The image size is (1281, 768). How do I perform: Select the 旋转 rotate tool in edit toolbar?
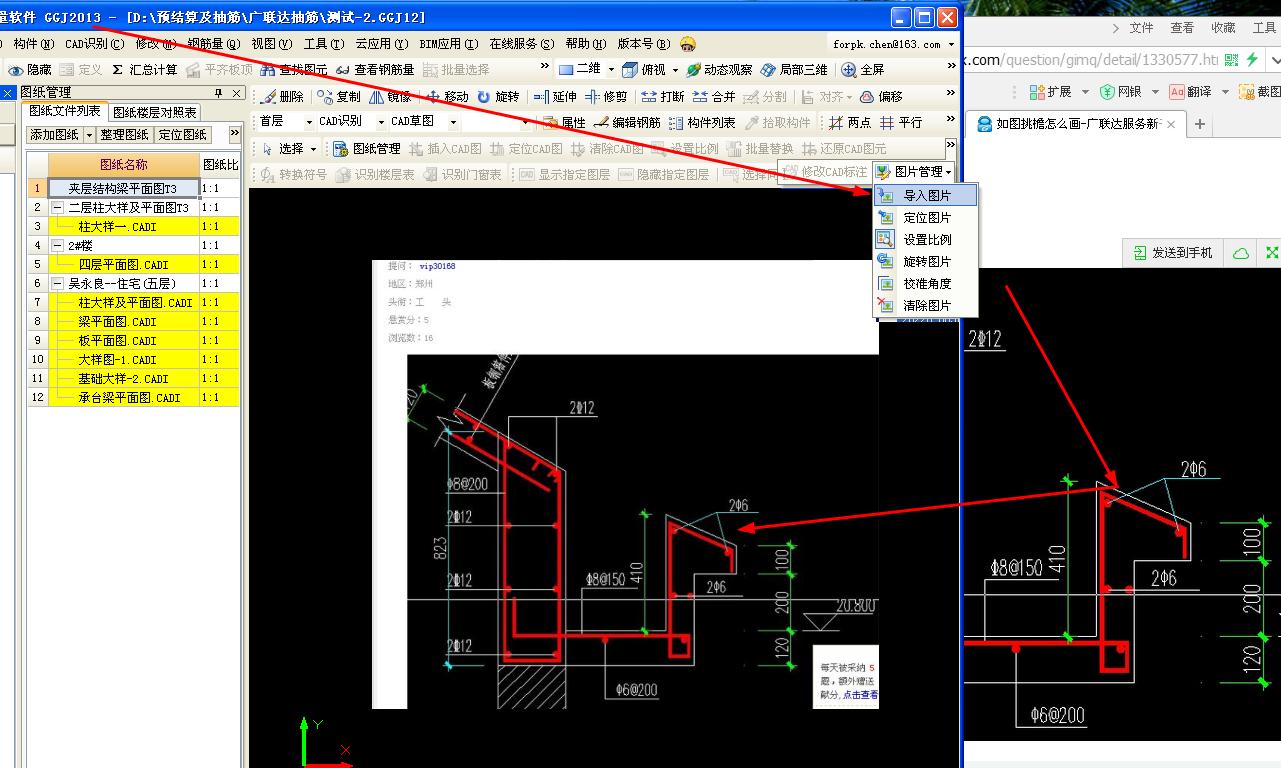coord(498,97)
